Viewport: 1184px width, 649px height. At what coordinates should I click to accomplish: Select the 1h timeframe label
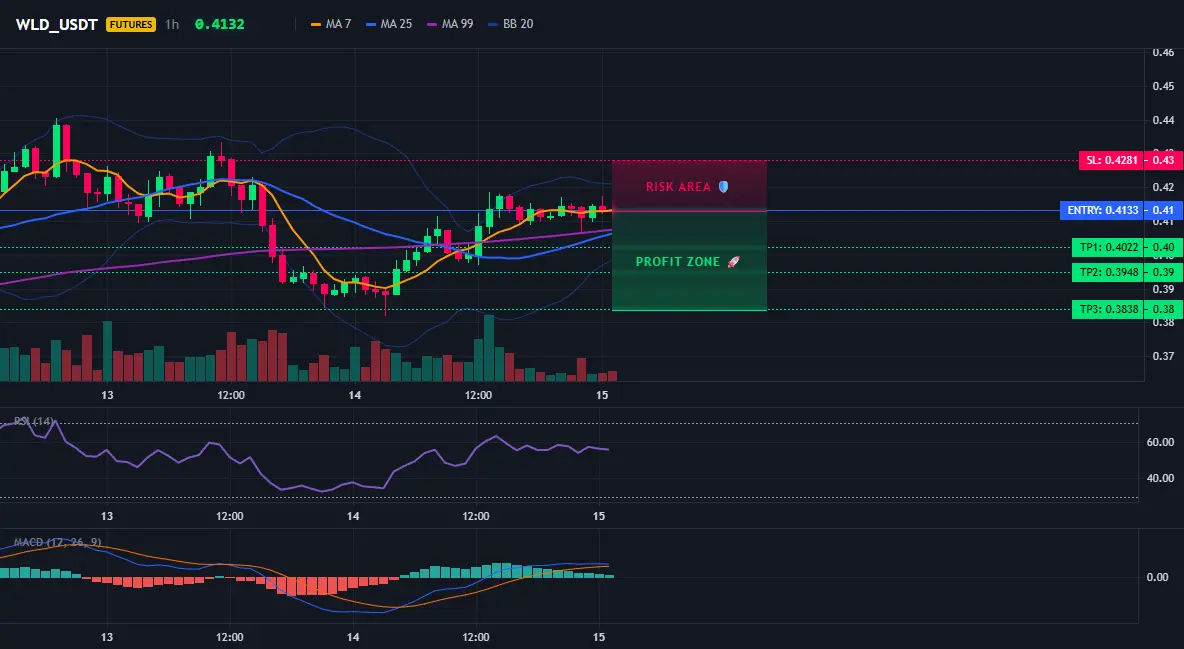coord(172,24)
